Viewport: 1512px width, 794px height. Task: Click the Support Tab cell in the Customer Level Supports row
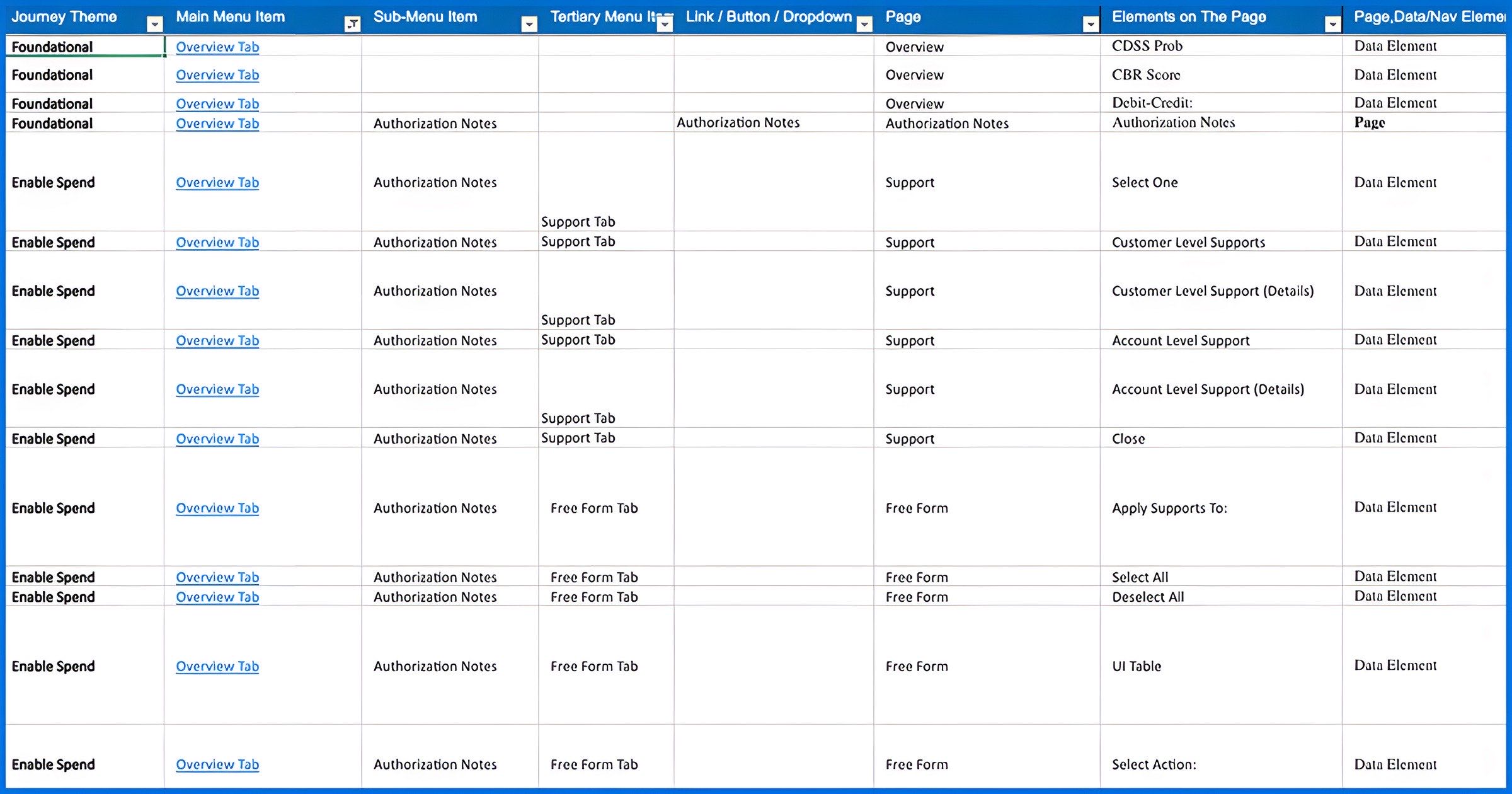606,241
